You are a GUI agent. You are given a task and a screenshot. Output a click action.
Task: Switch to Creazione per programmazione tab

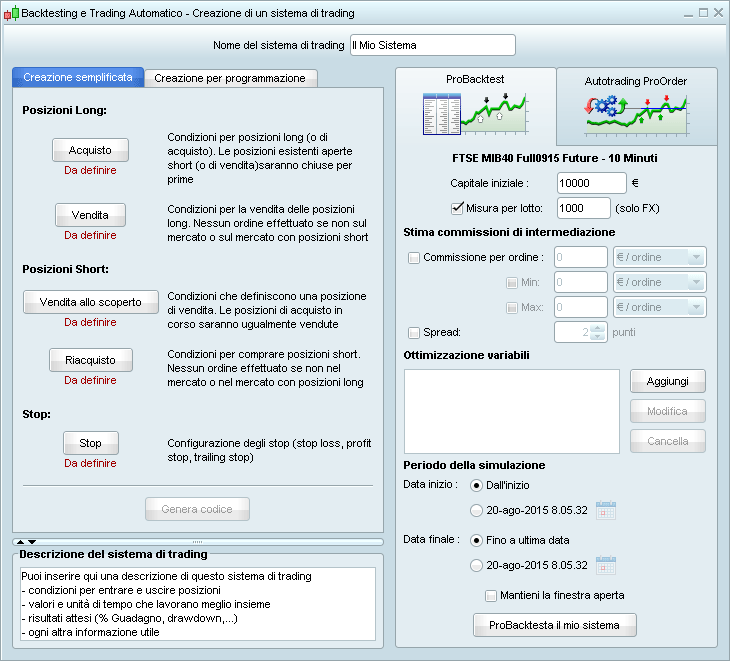pos(230,78)
